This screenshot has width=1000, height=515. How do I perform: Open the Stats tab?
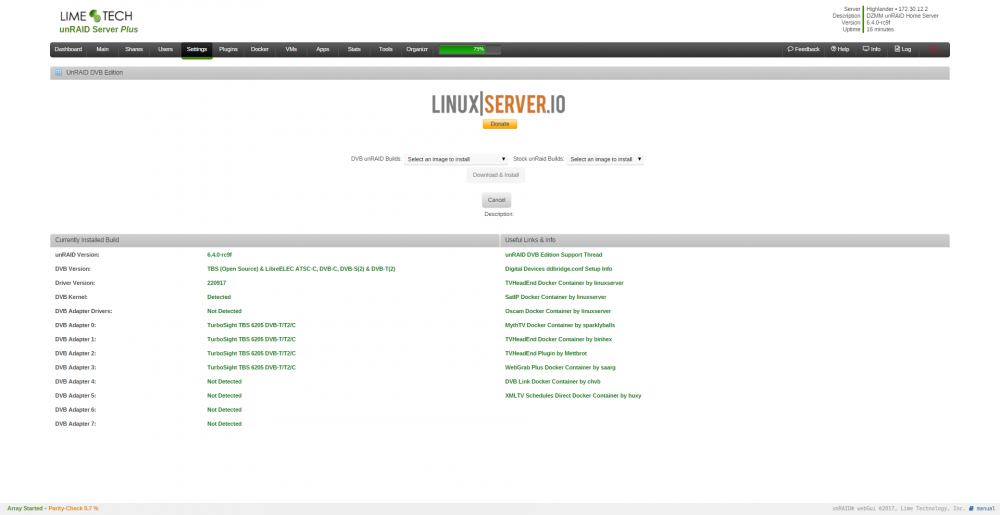[x=354, y=49]
